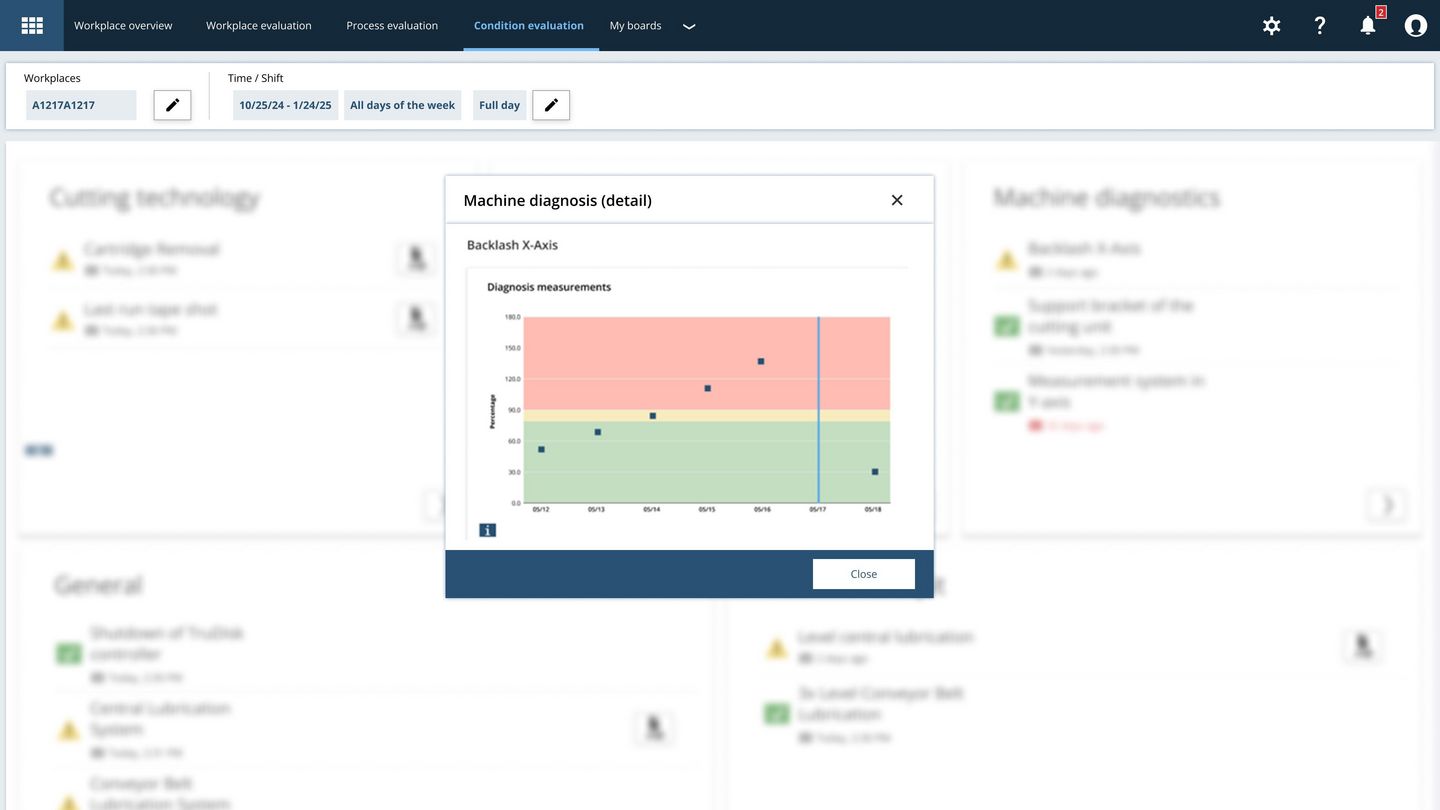Open the Process evaluation tab
The image size is (1440, 810).
click(392, 26)
